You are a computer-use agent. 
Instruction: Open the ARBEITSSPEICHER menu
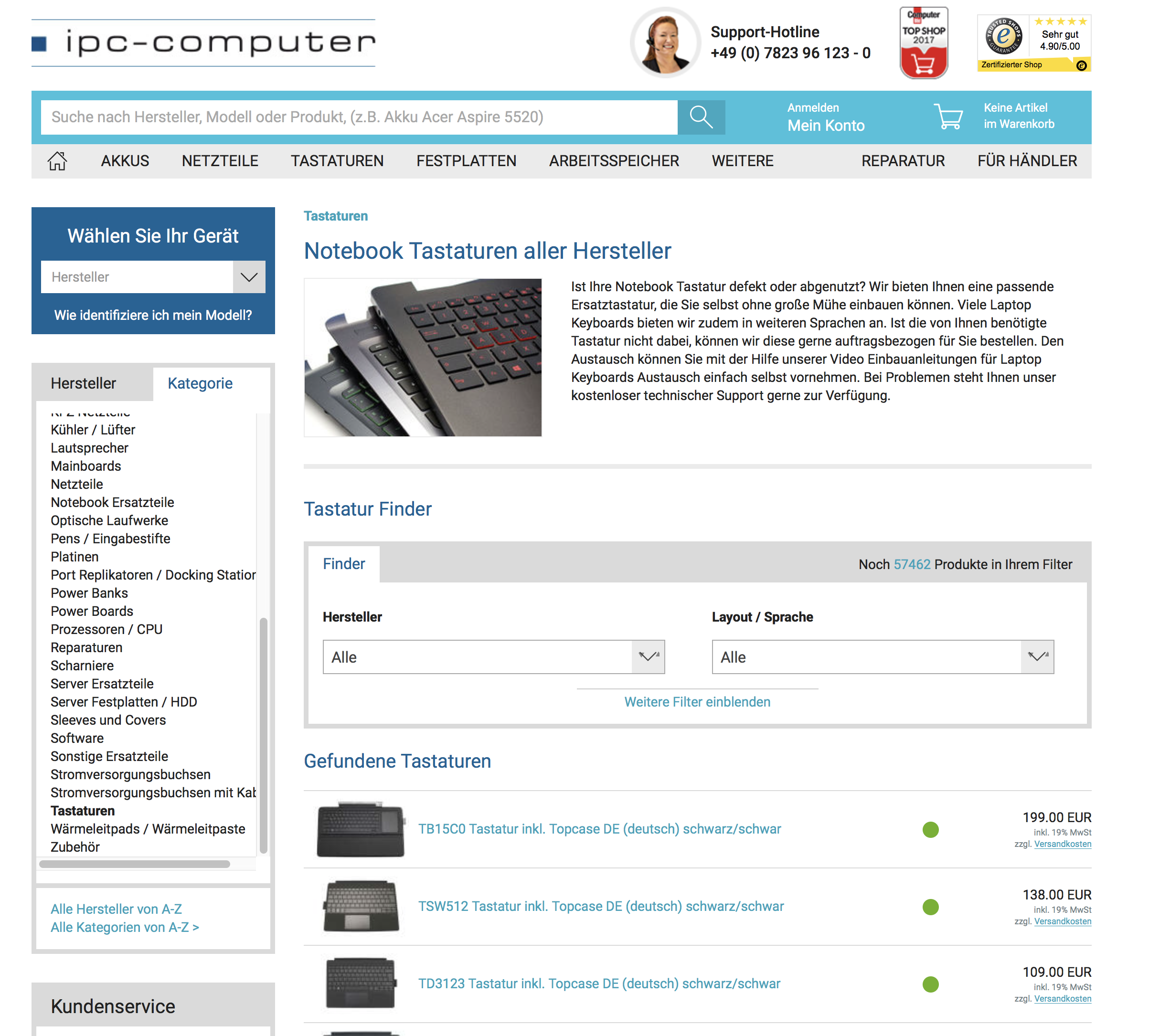click(x=614, y=161)
